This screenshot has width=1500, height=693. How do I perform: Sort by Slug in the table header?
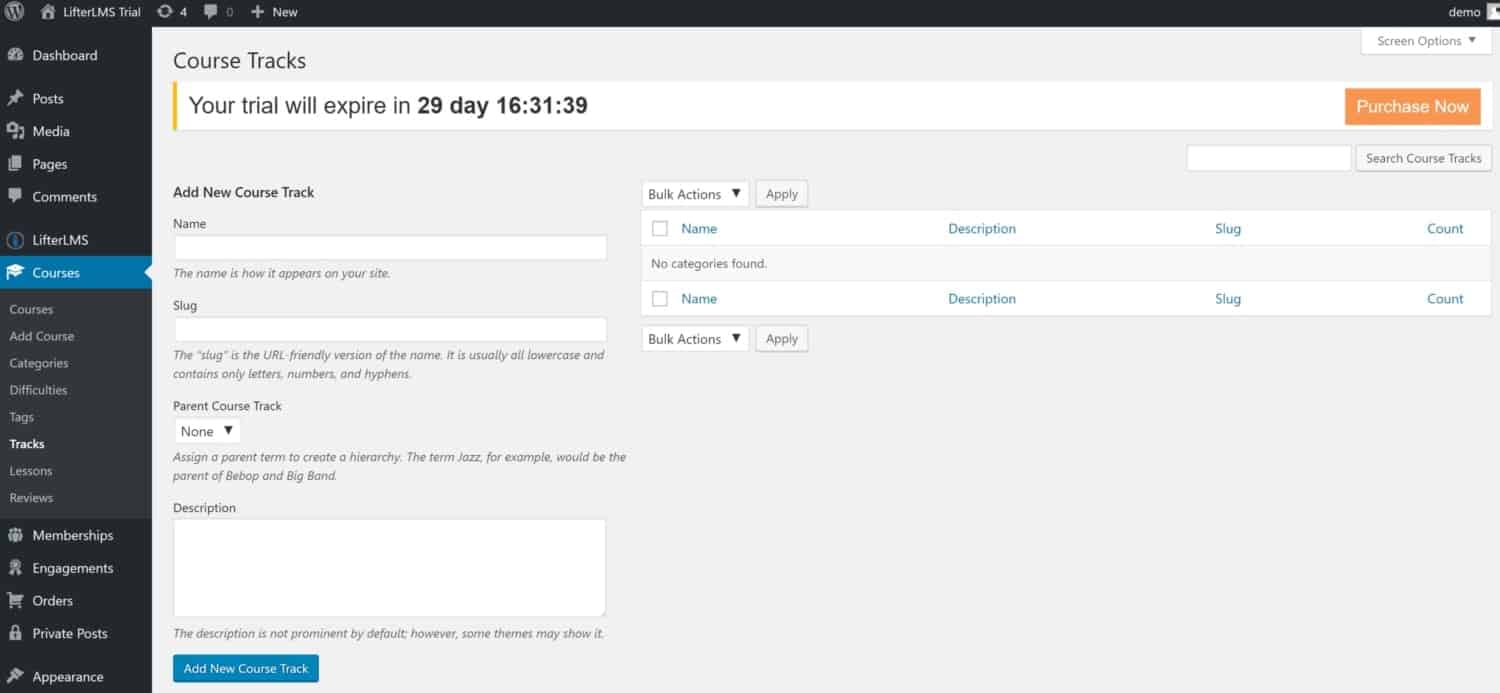pos(1228,228)
